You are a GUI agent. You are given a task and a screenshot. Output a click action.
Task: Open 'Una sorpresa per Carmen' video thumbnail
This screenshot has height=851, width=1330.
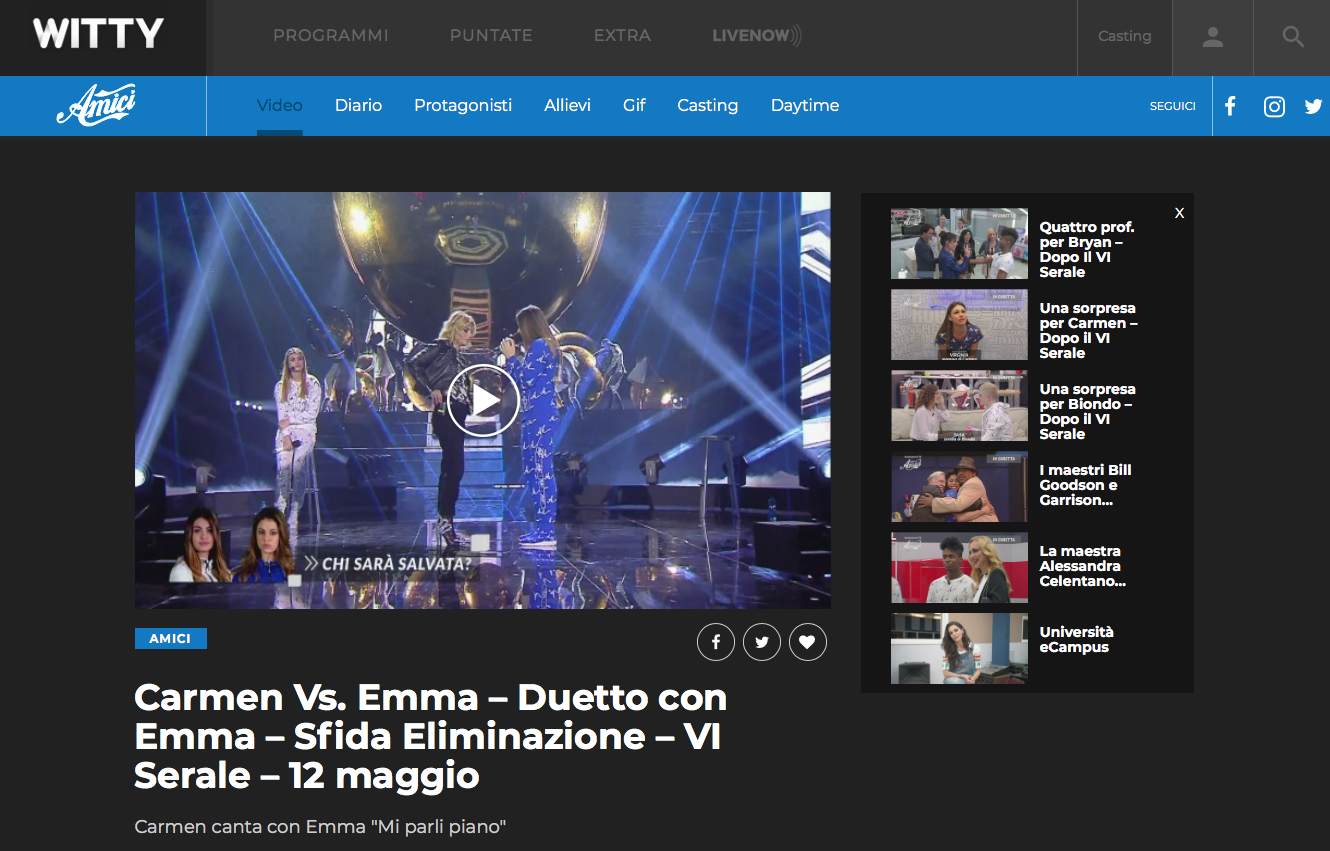[x=958, y=324]
